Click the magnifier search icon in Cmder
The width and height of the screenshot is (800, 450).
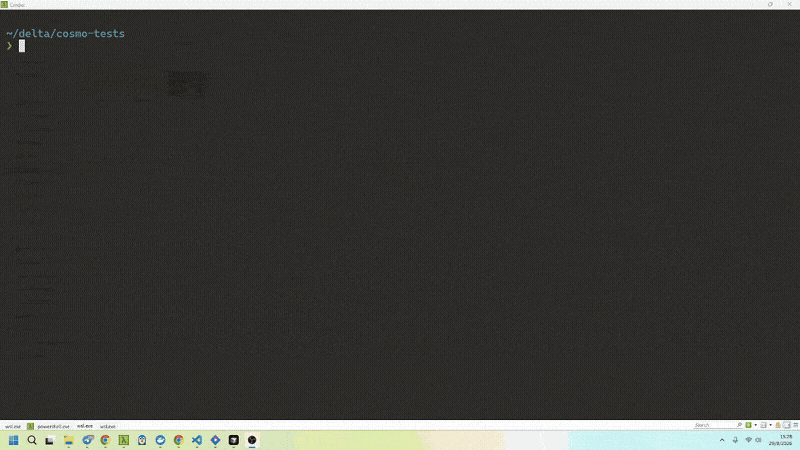click(739, 424)
